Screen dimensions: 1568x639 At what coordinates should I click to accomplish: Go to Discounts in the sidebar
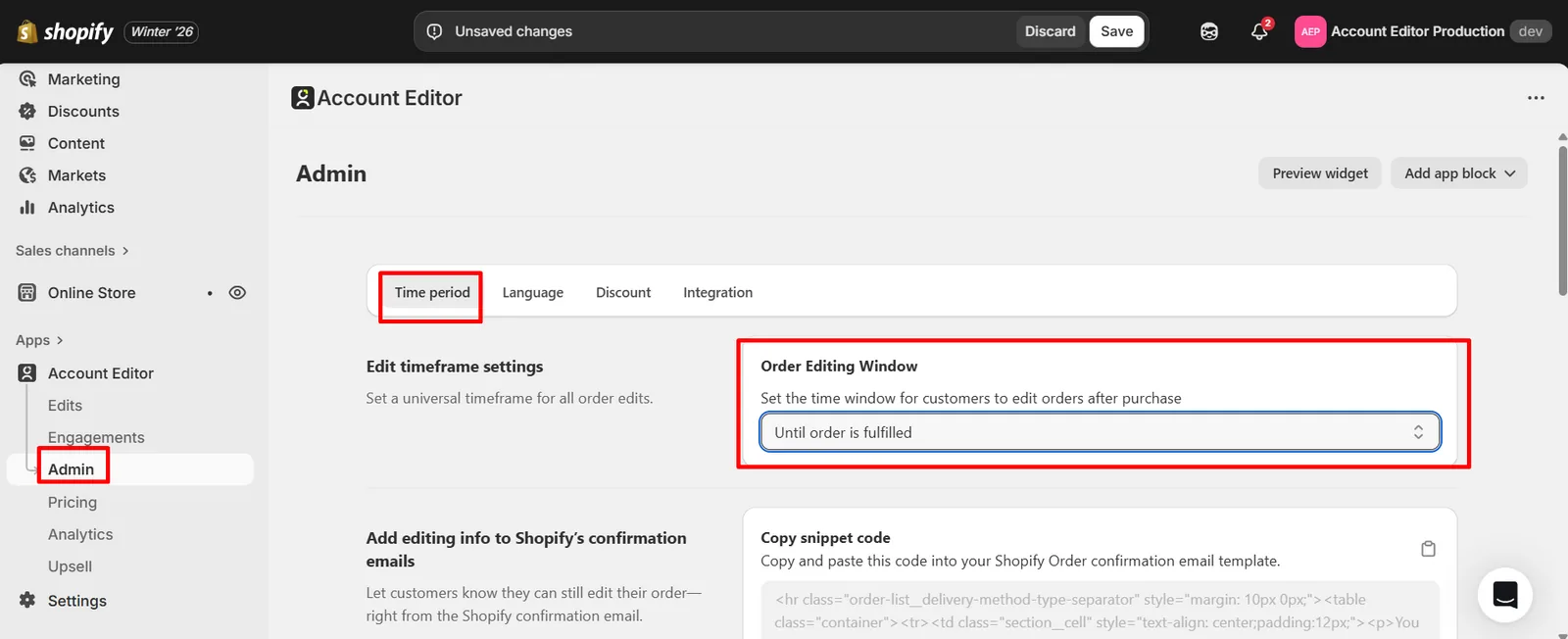83,112
